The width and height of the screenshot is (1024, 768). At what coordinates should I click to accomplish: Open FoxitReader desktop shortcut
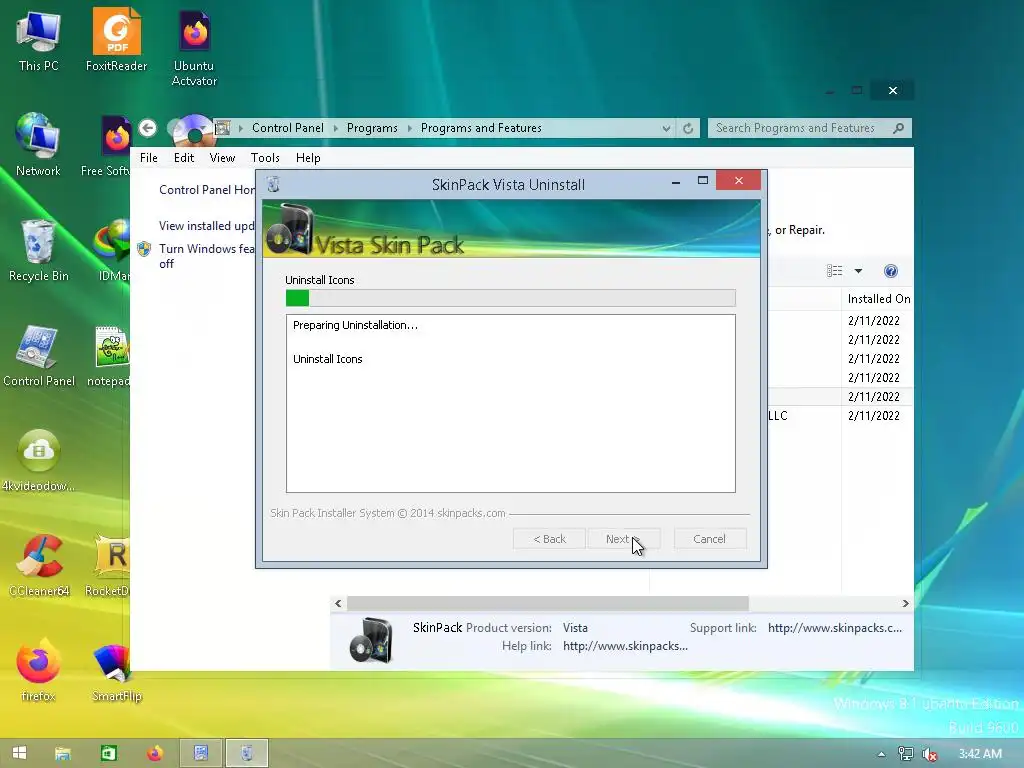click(x=116, y=40)
